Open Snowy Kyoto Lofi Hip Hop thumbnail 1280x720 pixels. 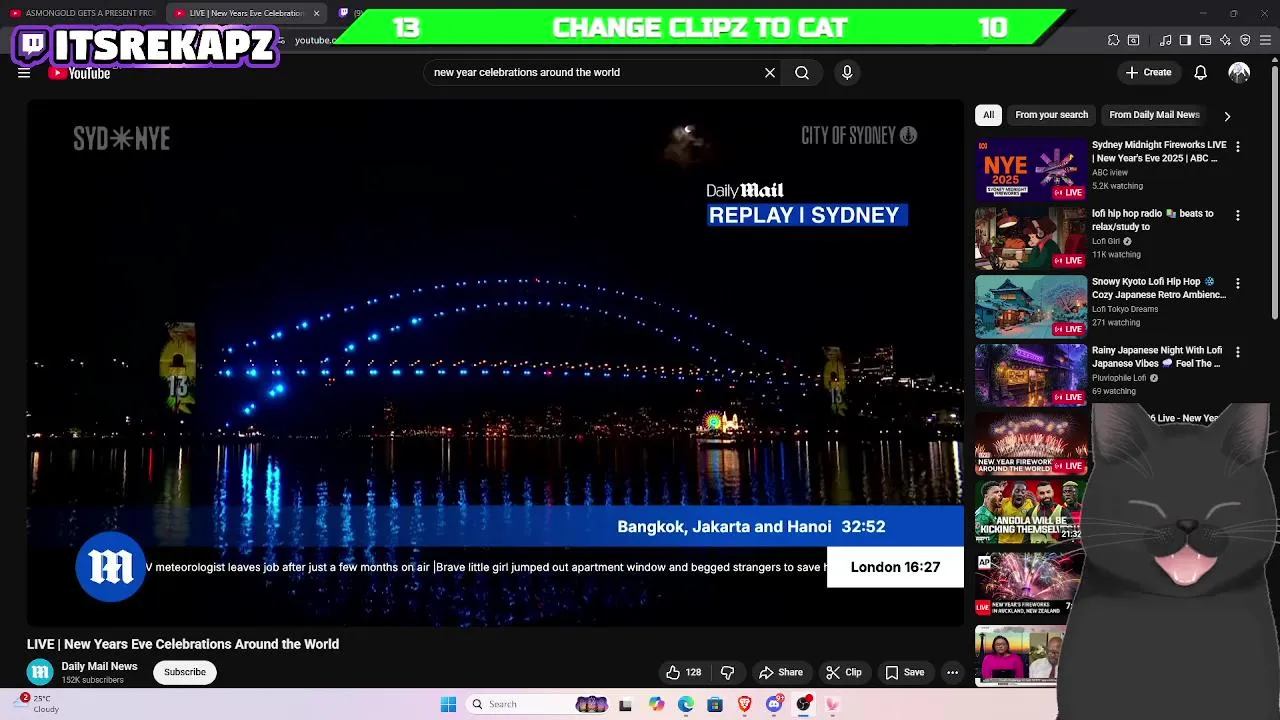tap(1031, 306)
